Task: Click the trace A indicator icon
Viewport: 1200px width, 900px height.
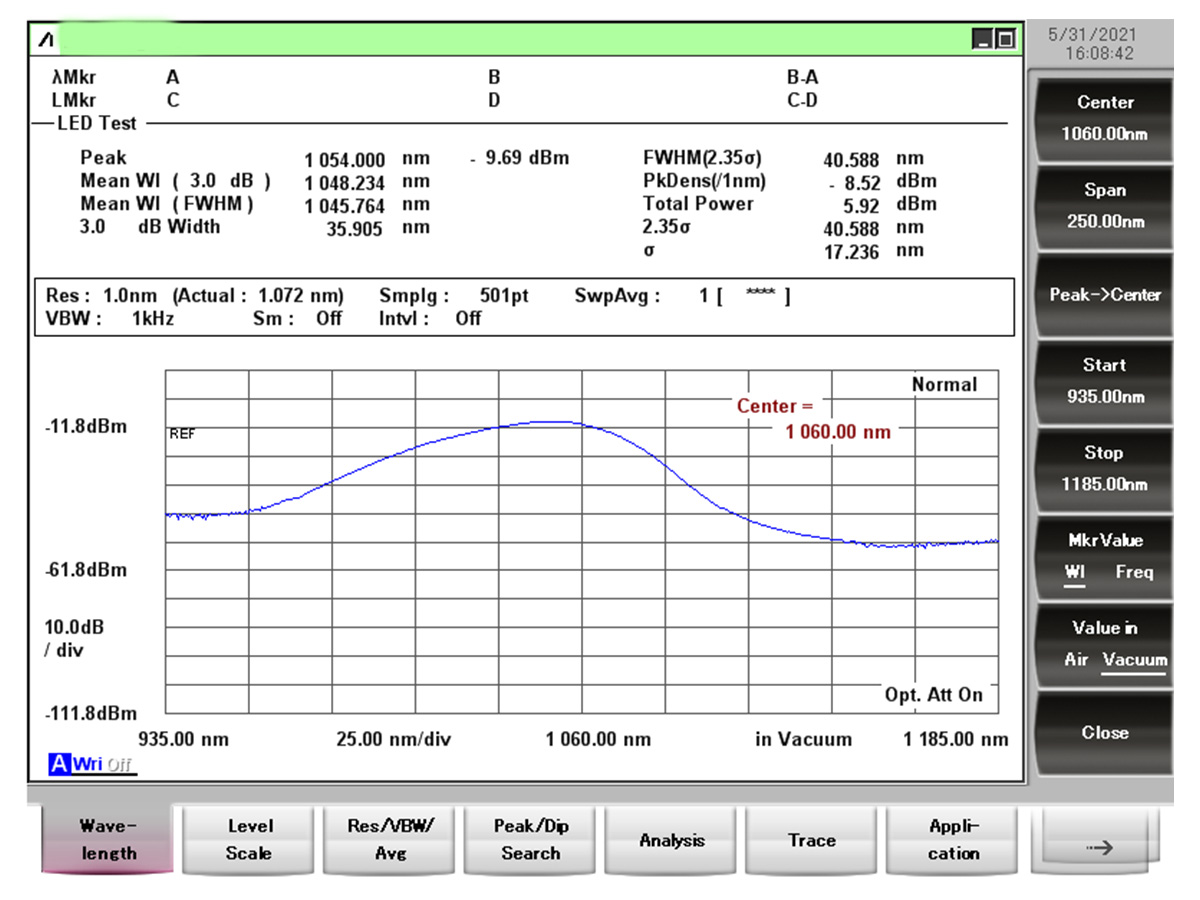Action: [x=59, y=765]
